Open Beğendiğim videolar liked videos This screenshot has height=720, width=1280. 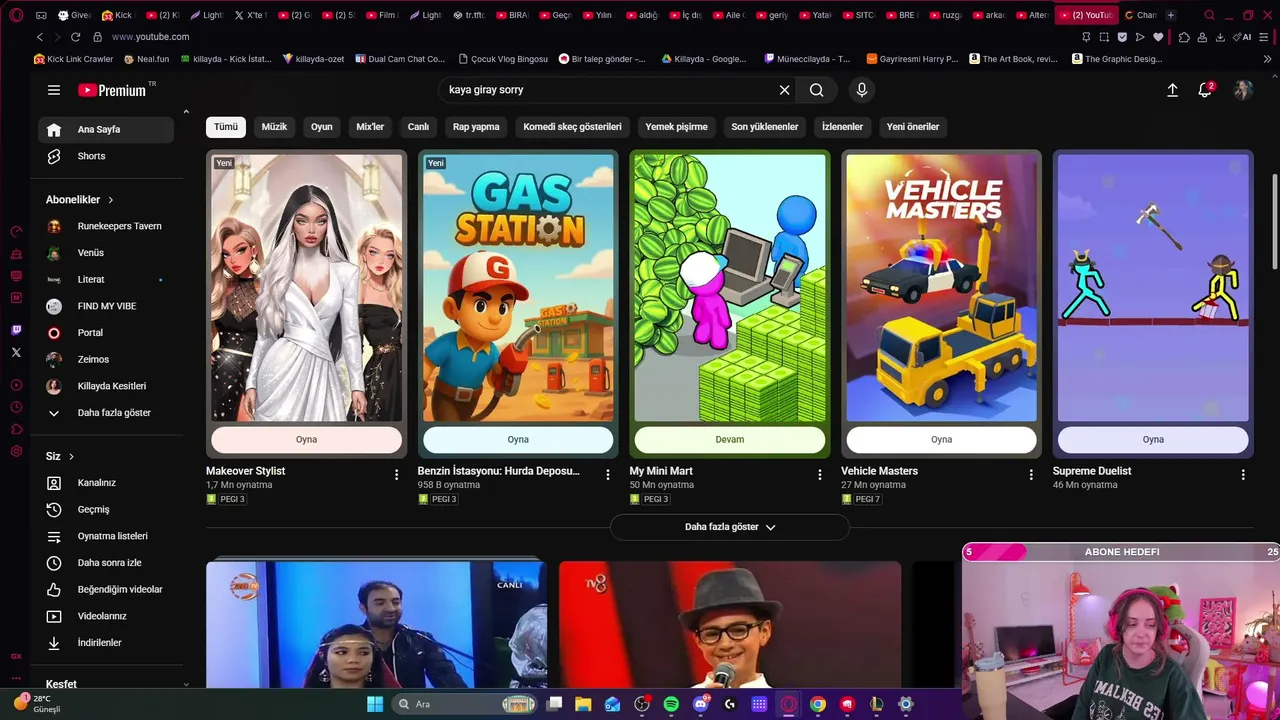point(107,590)
